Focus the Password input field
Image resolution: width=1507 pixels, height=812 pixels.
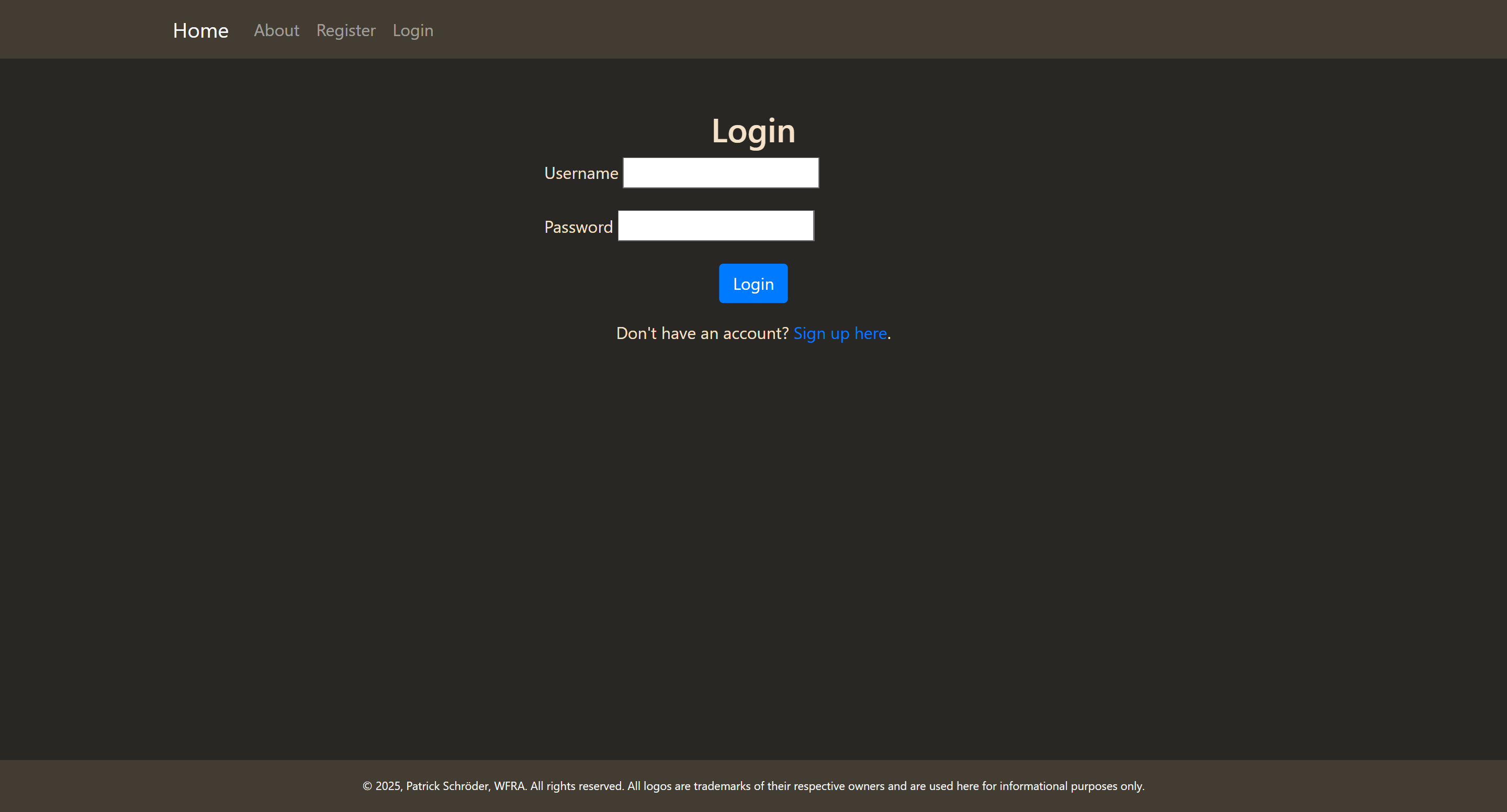tap(716, 226)
